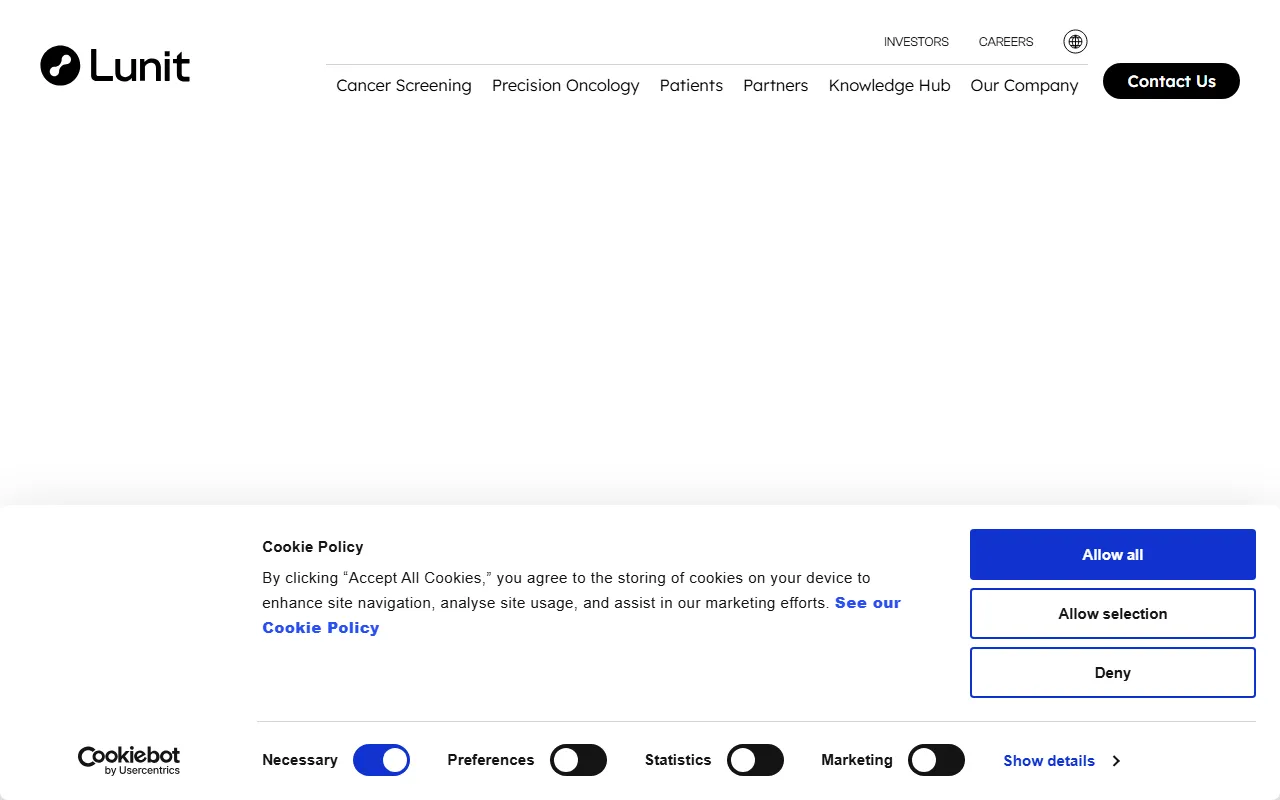Open the Precision Oncology menu
This screenshot has height=800, width=1280.
[x=566, y=86]
